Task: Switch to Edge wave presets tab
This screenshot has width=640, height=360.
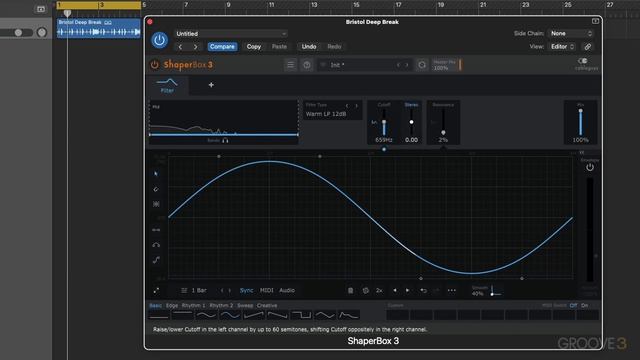Action: pyautogui.click(x=172, y=305)
